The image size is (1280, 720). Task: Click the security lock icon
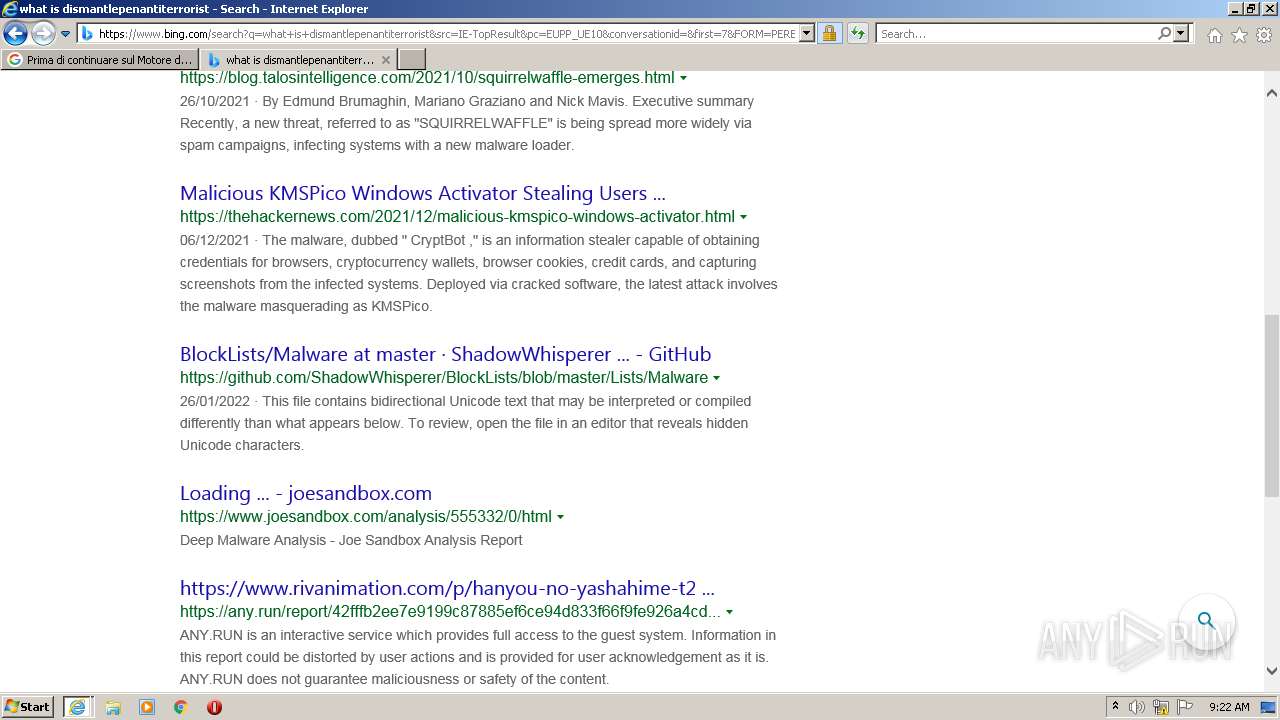(x=829, y=34)
